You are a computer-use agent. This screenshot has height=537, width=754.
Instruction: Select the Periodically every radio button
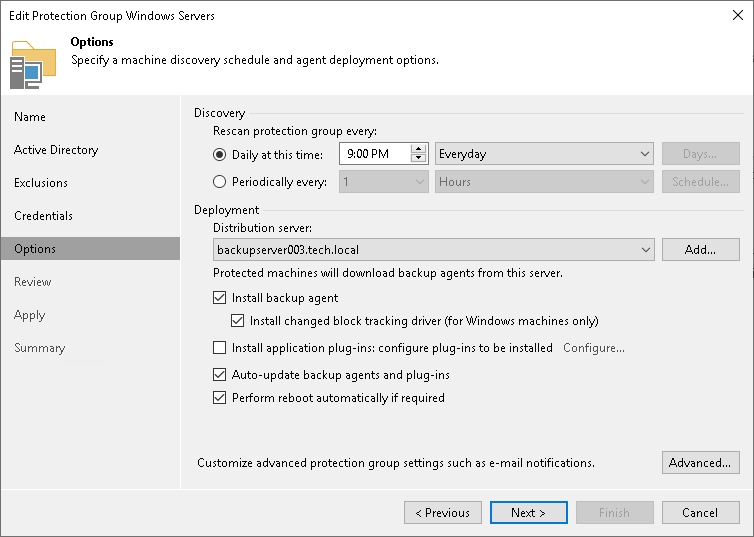pyautogui.click(x=219, y=181)
